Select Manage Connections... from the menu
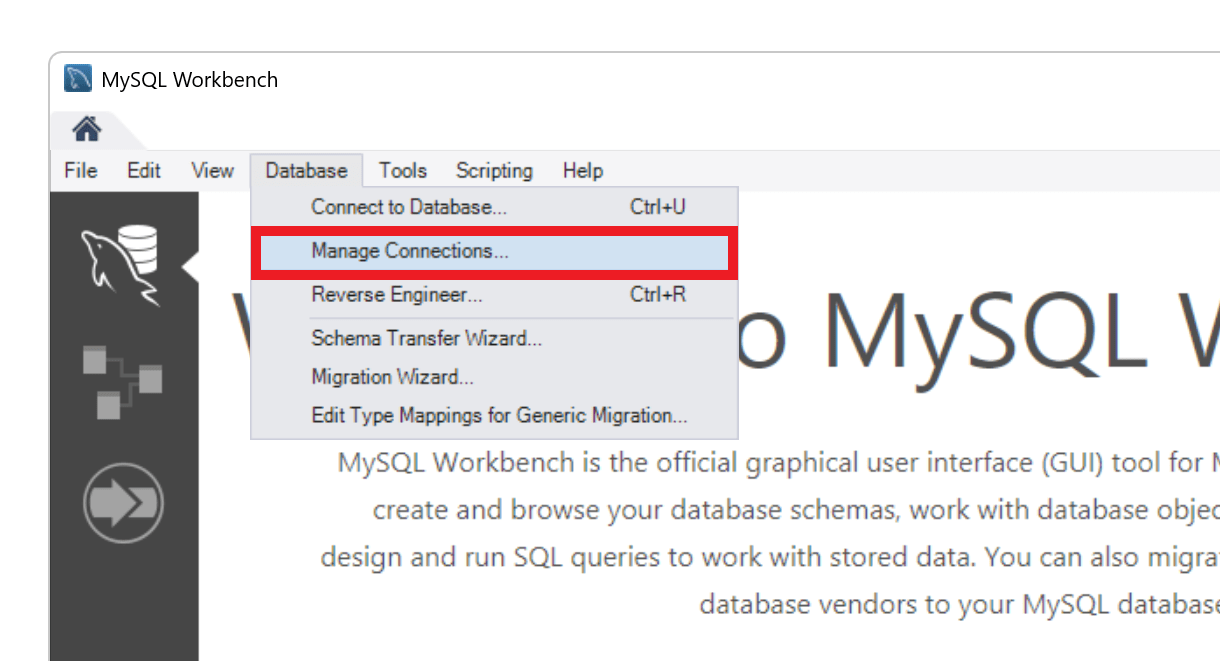 [x=494, y=251]
